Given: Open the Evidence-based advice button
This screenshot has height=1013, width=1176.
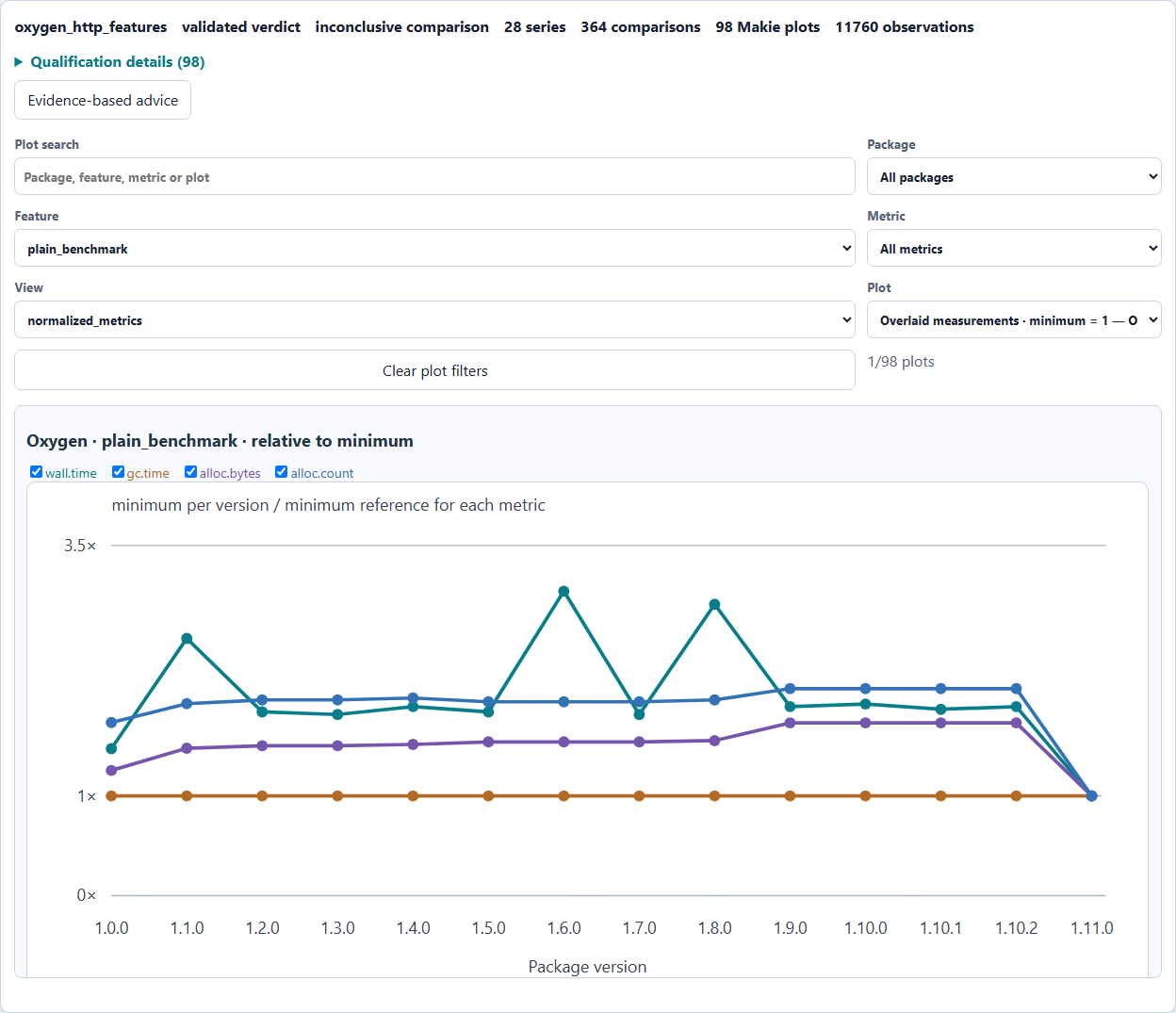Looking at the screenshot, I should click(x=103, y=100).
